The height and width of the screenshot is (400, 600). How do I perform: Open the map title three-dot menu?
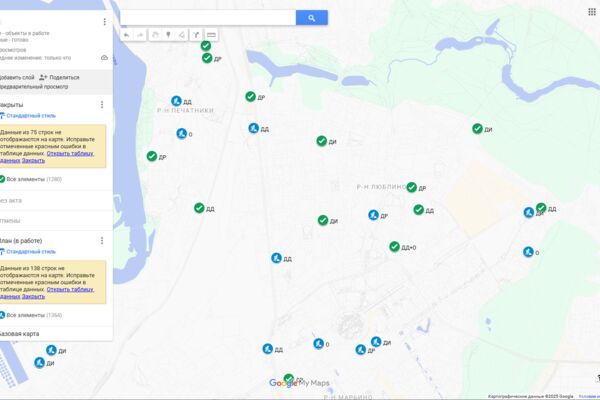pyautogui.click(x=104, y=22)
